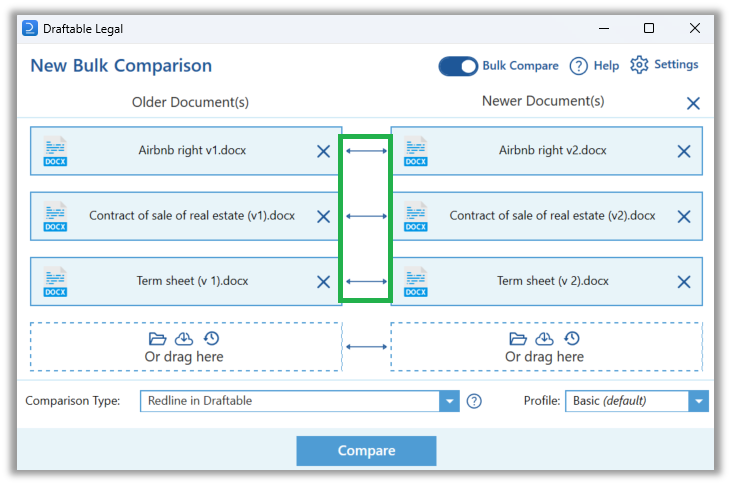Image resolution: width=731 pixels, height=485 pixels.
Task: Open cloud download icon for older documents
Action: tap(184, 339)
